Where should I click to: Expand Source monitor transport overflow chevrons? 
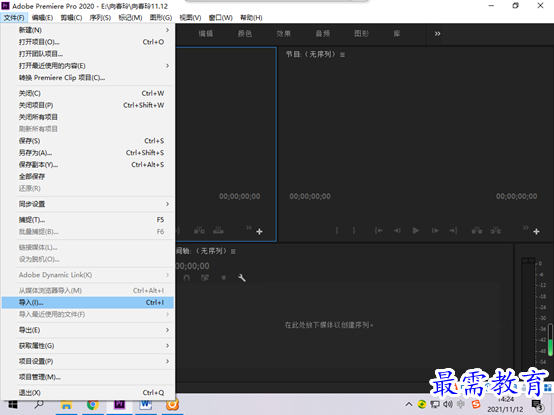click(249, 227)
